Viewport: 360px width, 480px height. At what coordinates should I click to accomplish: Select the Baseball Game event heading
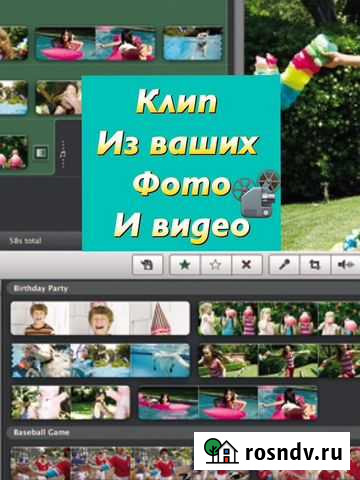[x=41, y=433]
